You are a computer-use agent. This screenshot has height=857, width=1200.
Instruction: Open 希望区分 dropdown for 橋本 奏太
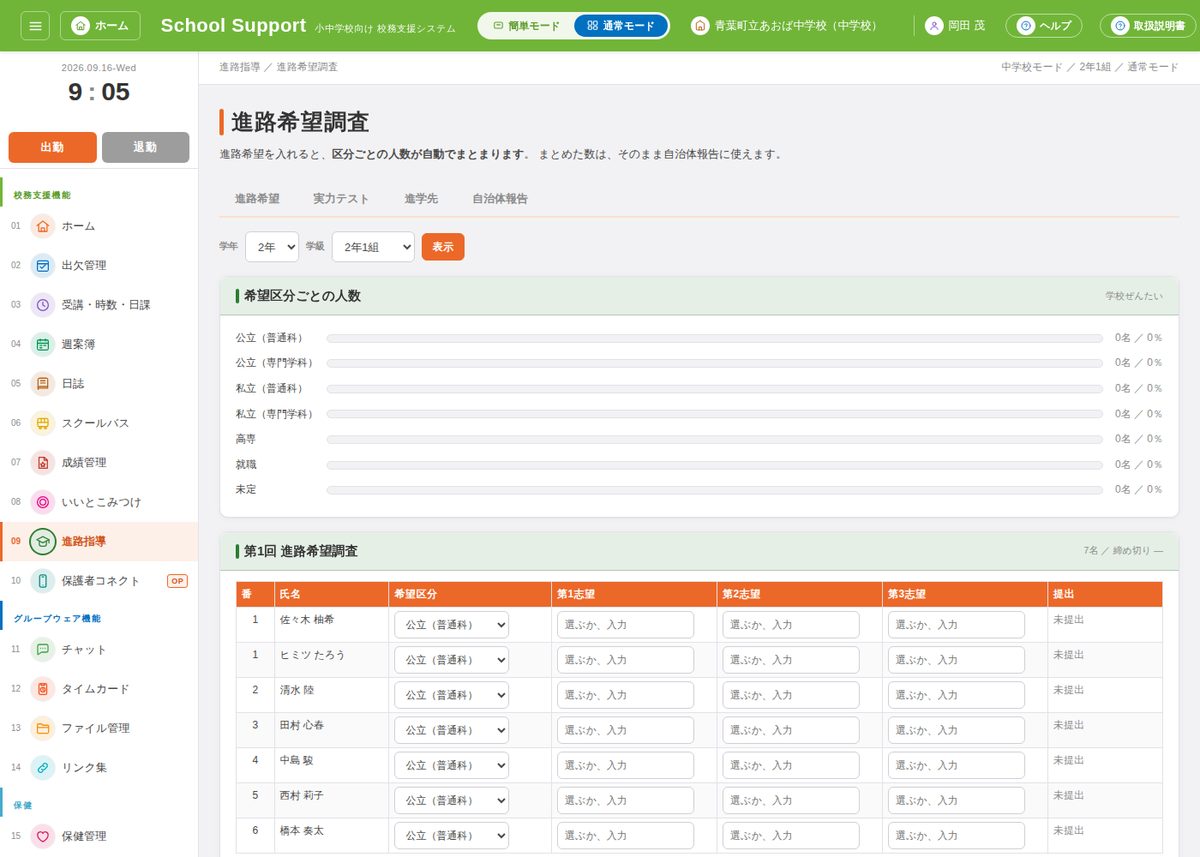click(451, 836)
